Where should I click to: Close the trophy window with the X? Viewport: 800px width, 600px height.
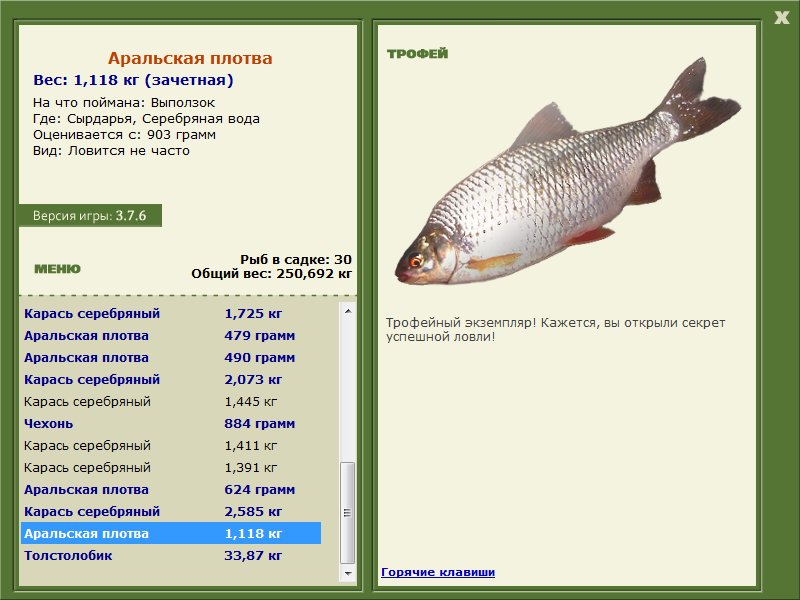click(x=781, y=18)
